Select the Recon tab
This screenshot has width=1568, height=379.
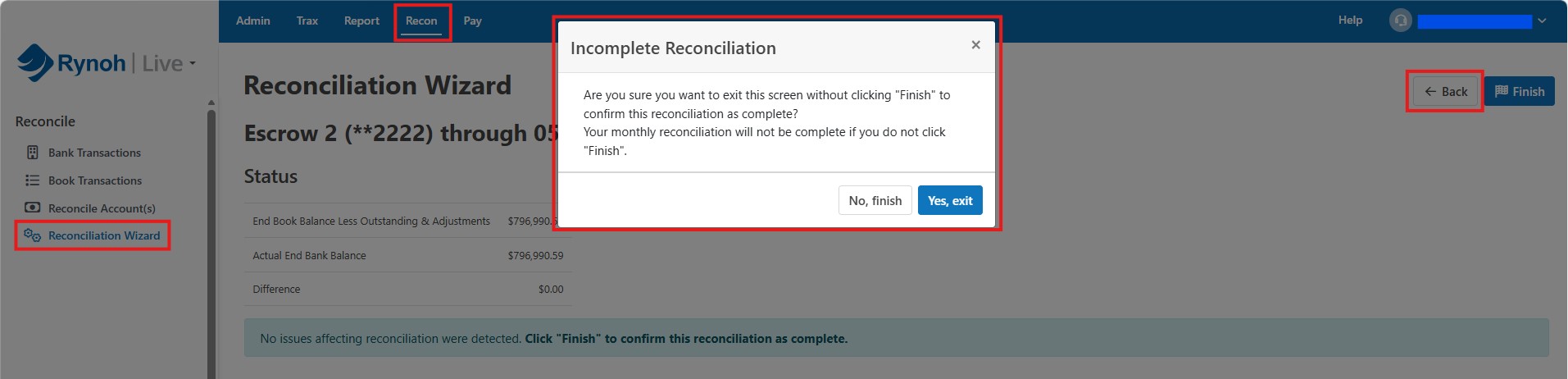(x=421, y=21)
